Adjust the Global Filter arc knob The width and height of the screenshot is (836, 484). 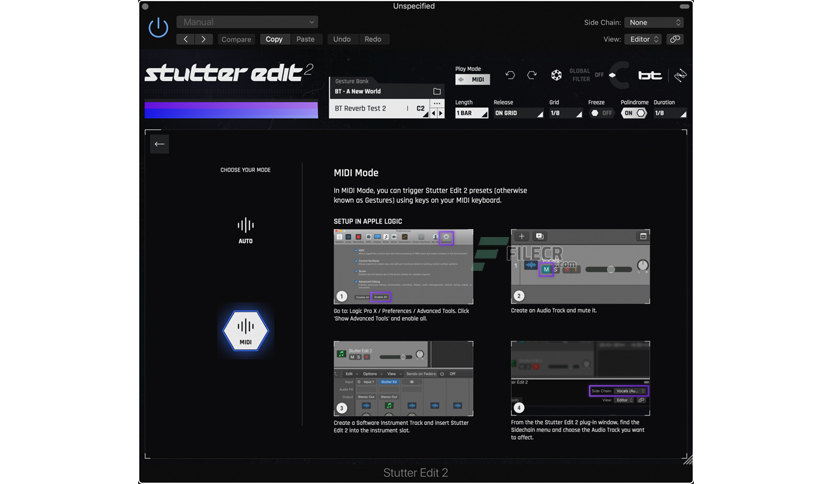621,75
